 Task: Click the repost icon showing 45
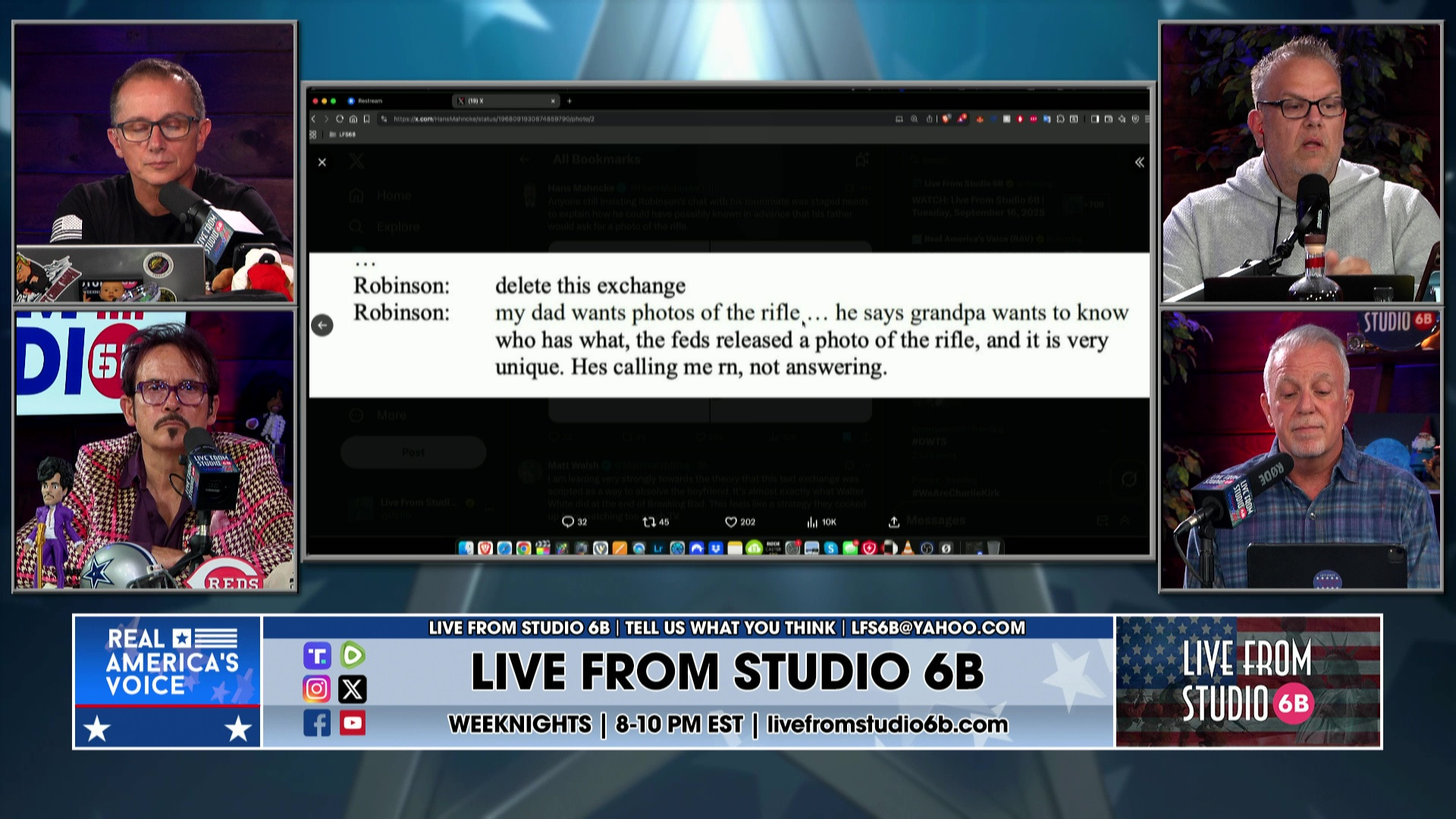pos(656,522)
